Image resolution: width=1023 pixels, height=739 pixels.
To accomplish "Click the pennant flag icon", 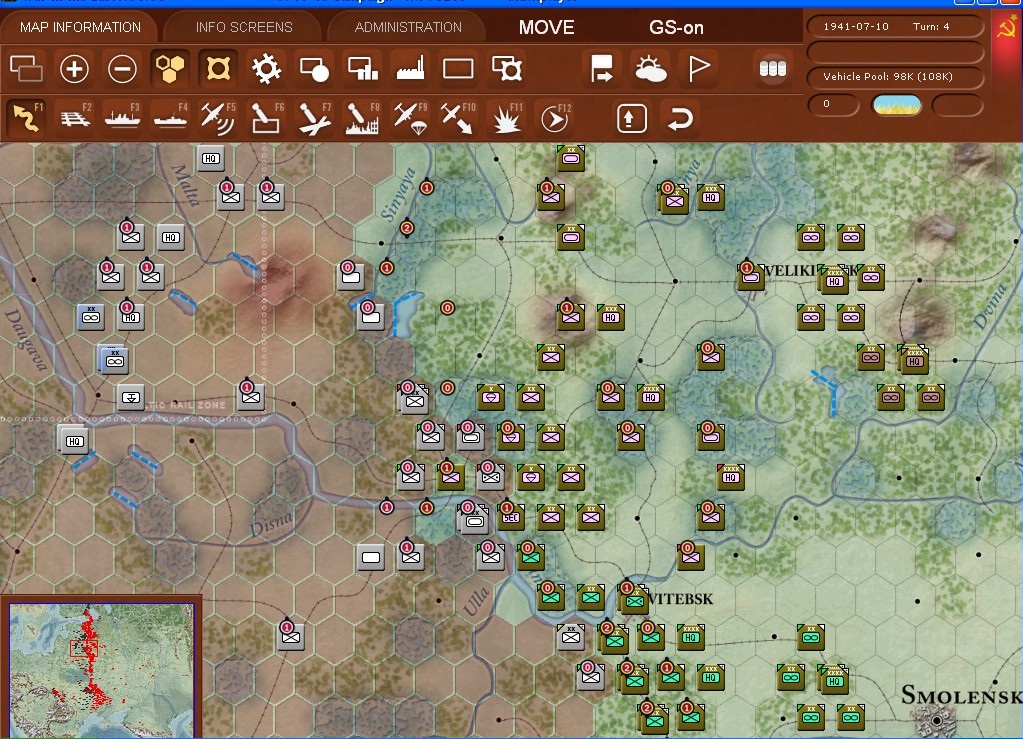I will point(699,68).
